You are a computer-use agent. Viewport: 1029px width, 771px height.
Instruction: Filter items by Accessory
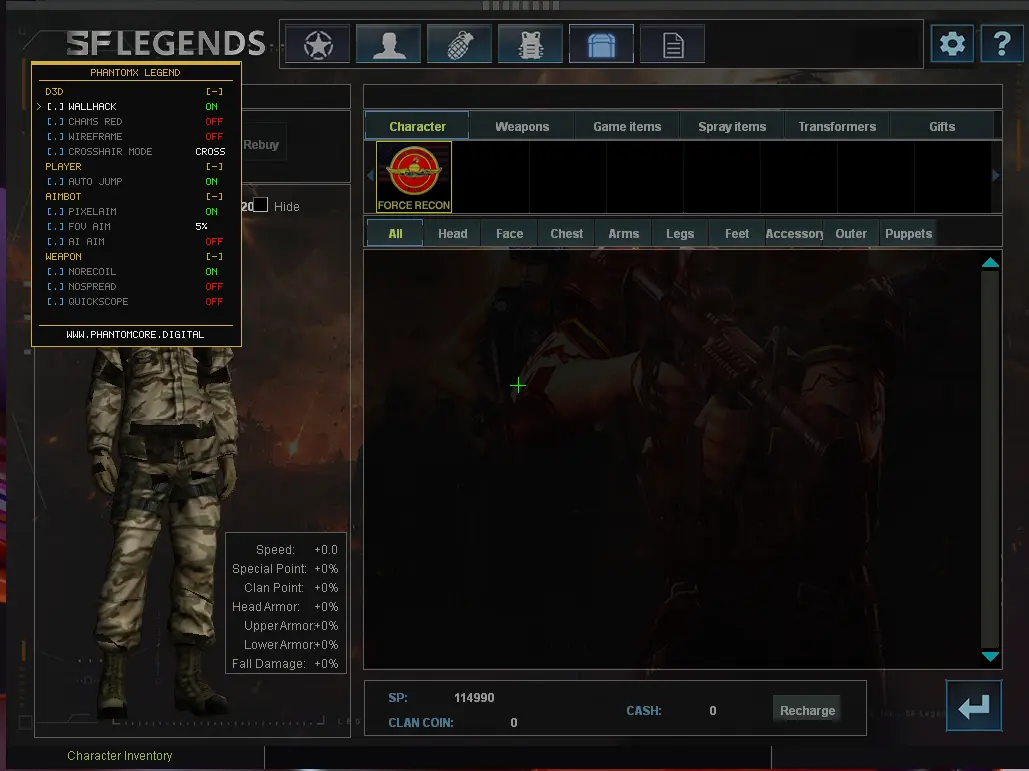(794, 234)
